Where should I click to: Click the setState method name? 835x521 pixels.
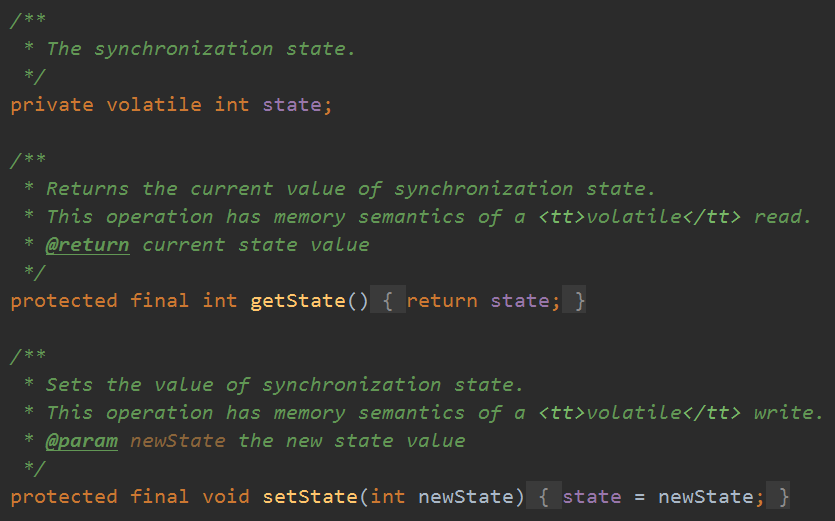[309, 496]
